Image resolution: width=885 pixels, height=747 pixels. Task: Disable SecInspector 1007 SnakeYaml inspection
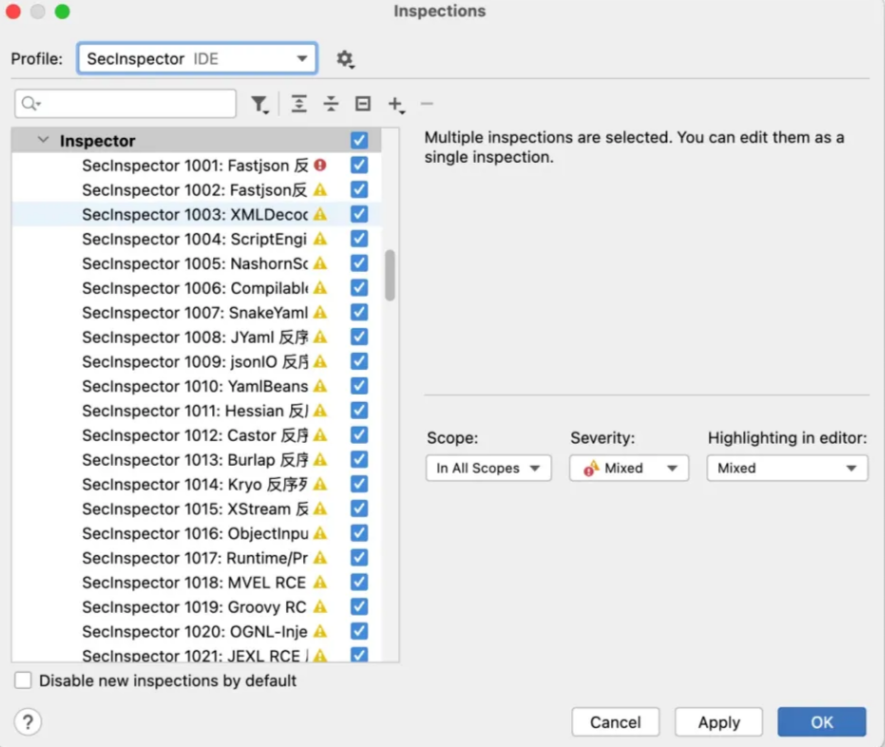pyautogui.click(x=359, y=312)
